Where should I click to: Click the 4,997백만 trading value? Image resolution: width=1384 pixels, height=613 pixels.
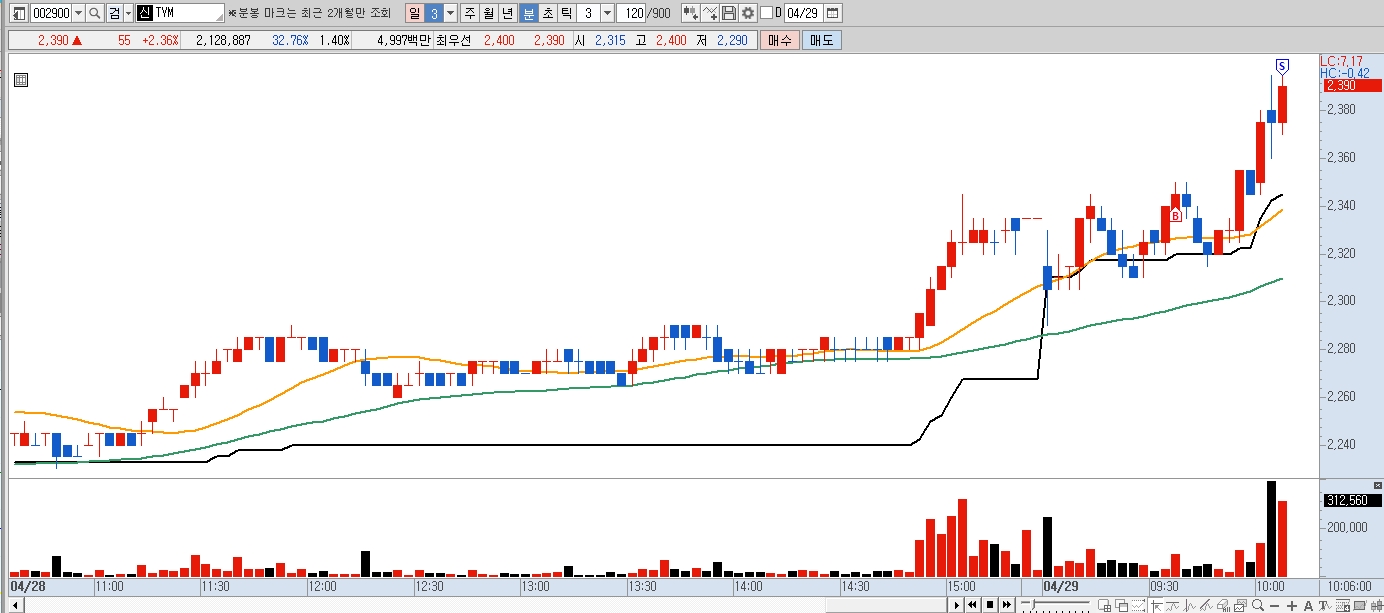(405, 40)
